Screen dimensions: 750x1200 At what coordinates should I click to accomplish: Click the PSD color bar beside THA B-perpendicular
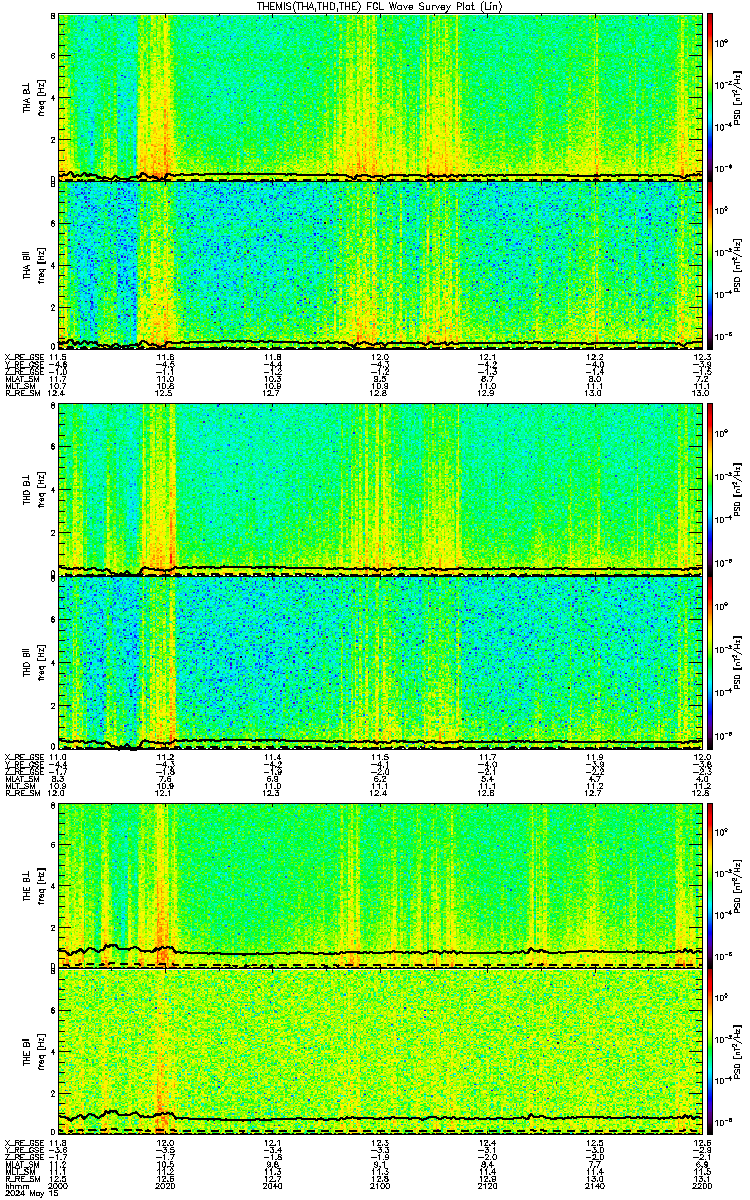[710, 97]
